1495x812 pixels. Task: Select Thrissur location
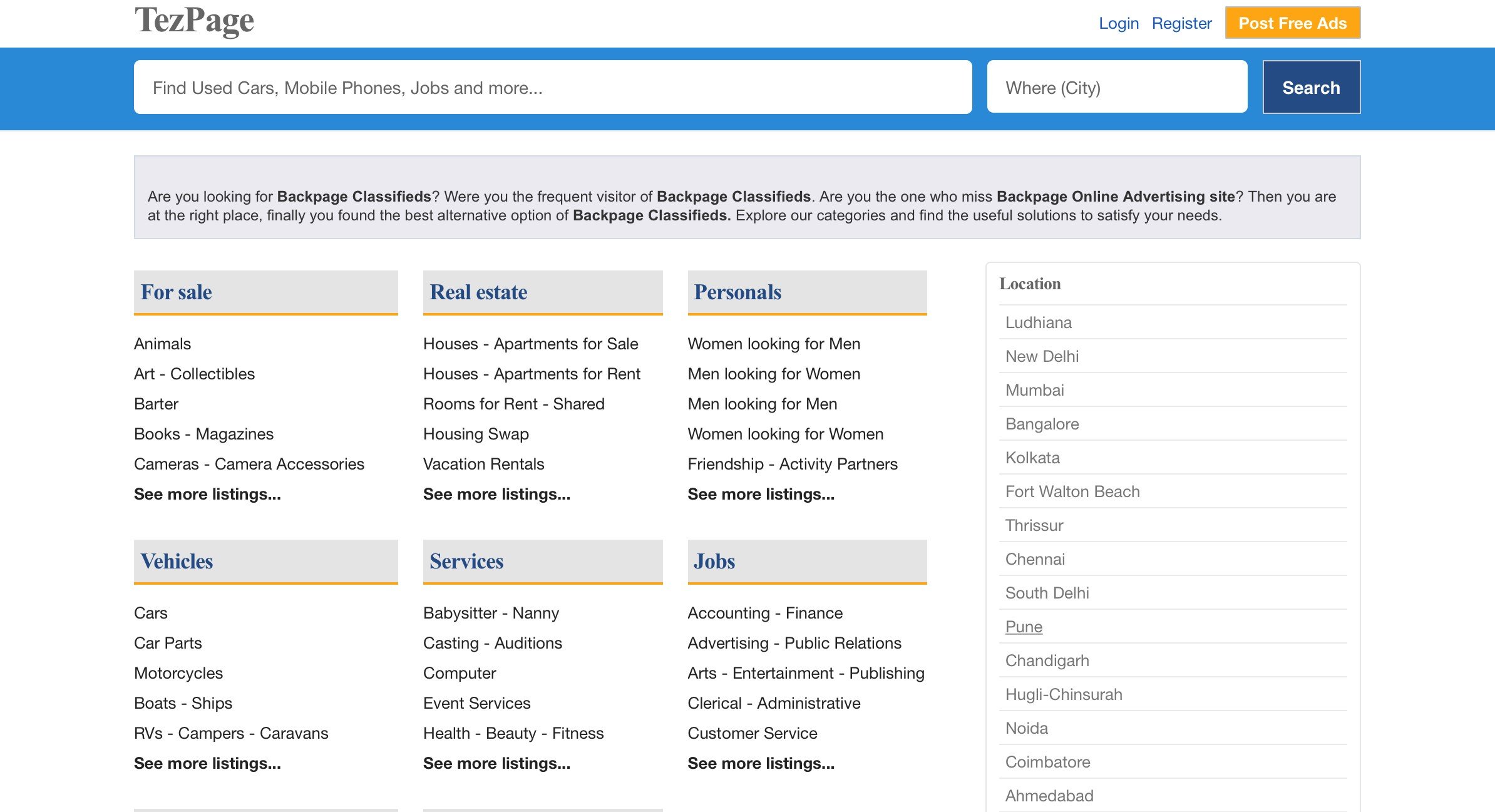coord(1034,525)
